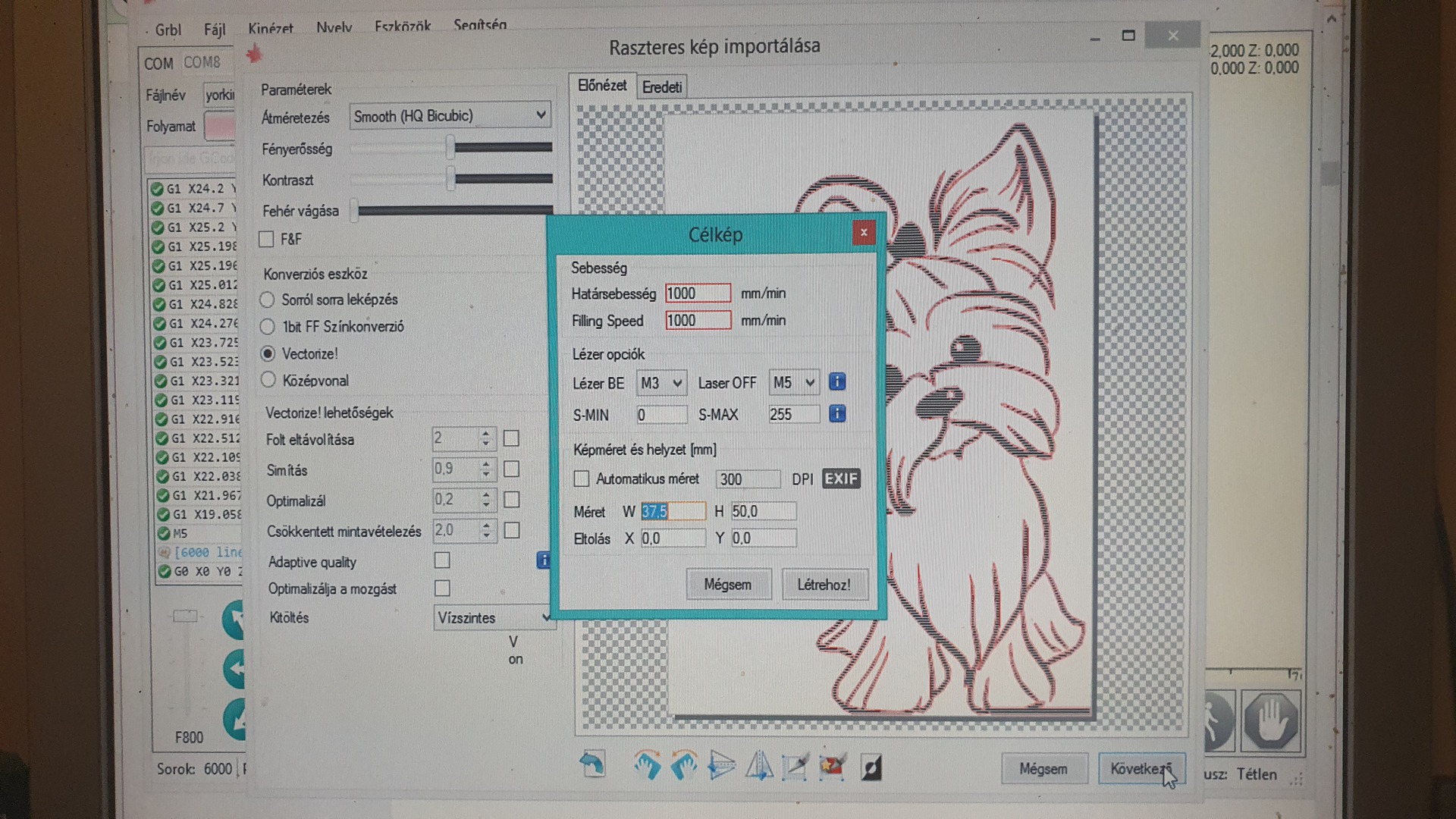The width and height of the screenshot is (1456, 819).
Task: Toggle the Adaptive quality checkbox
Action: point(441,560)
